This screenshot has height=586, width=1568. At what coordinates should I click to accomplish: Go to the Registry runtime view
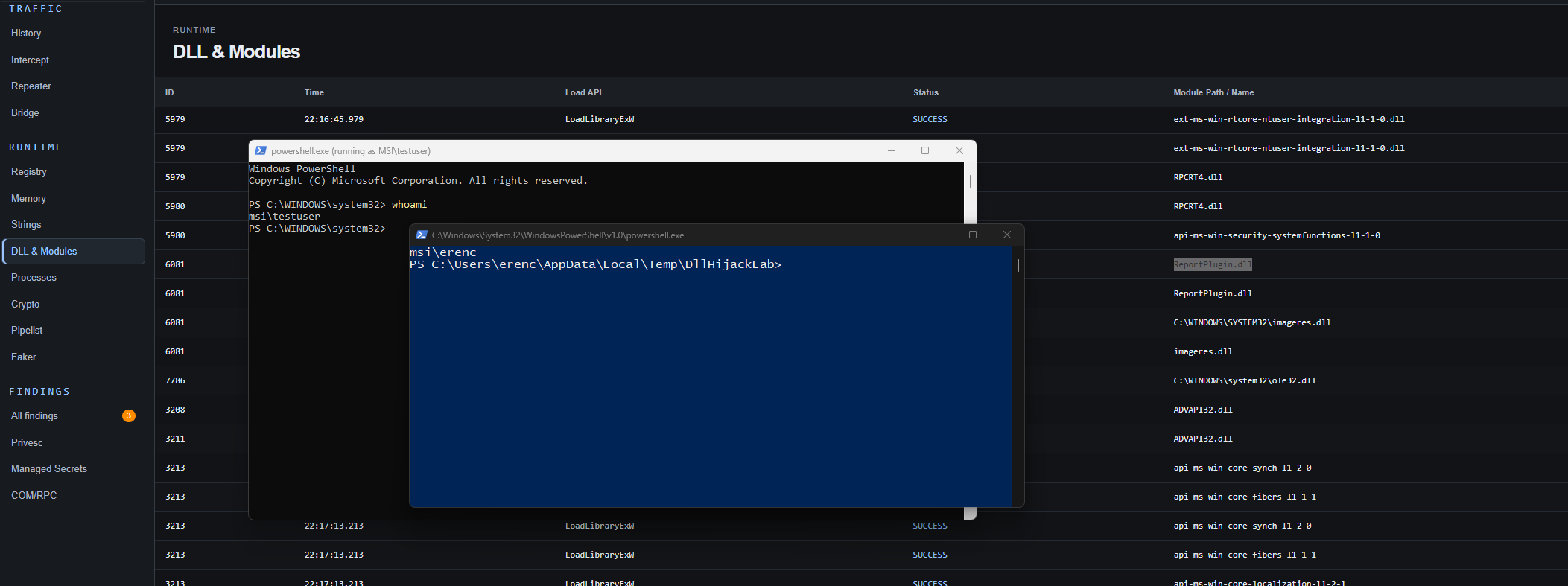[29, 172]
